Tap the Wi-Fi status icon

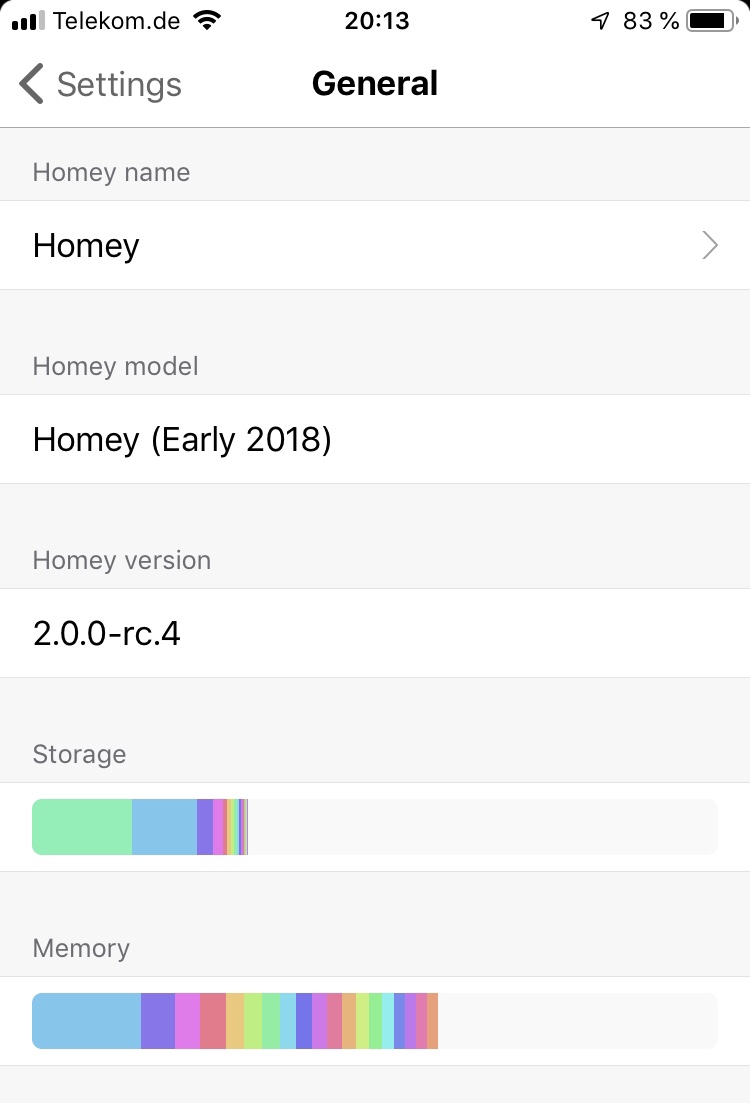[207, 20]
